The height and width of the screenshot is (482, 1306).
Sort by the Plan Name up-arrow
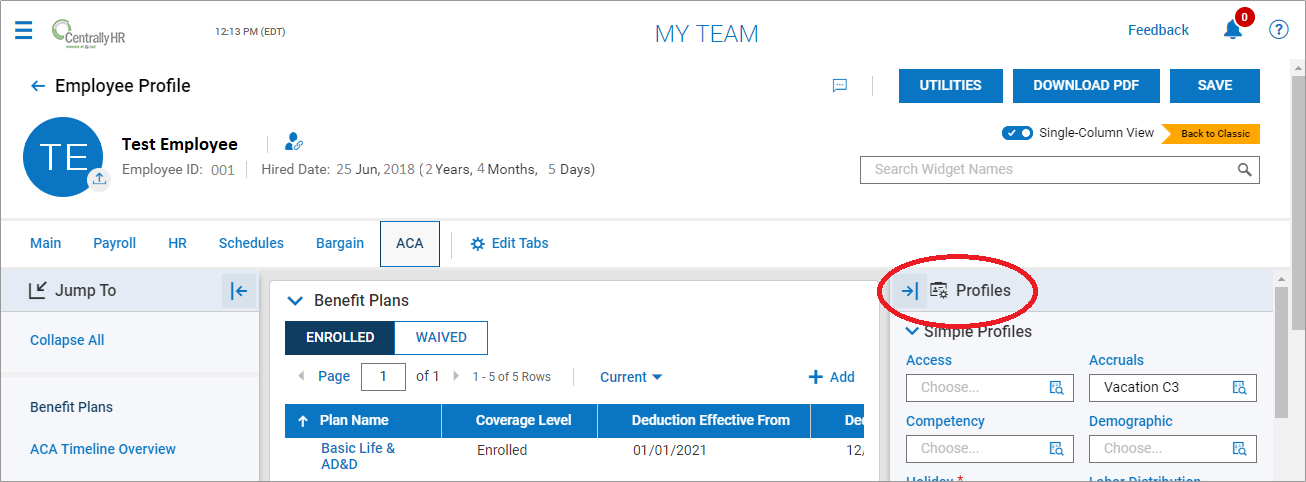click(303, 421)
